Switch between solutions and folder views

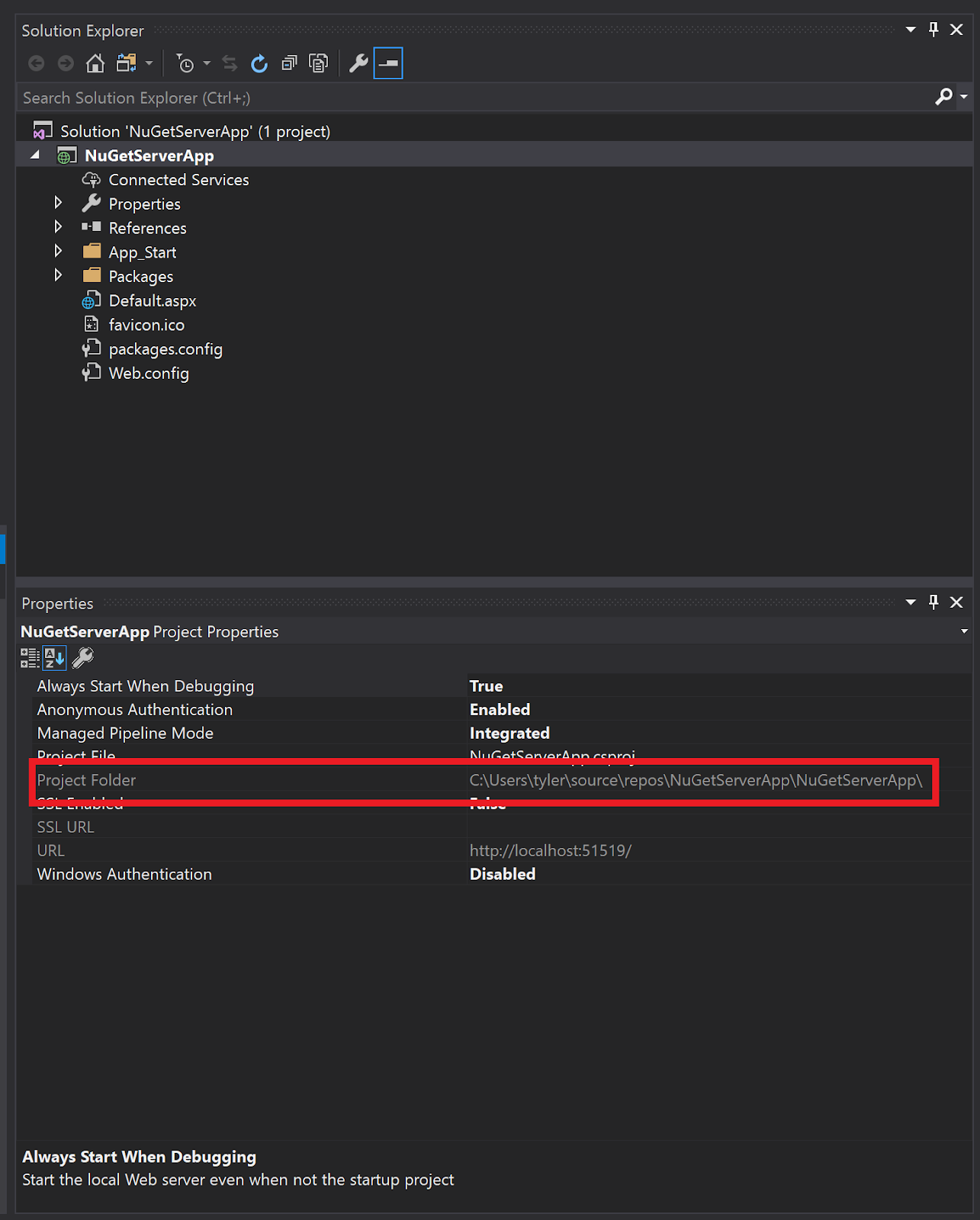coord(127,63)
